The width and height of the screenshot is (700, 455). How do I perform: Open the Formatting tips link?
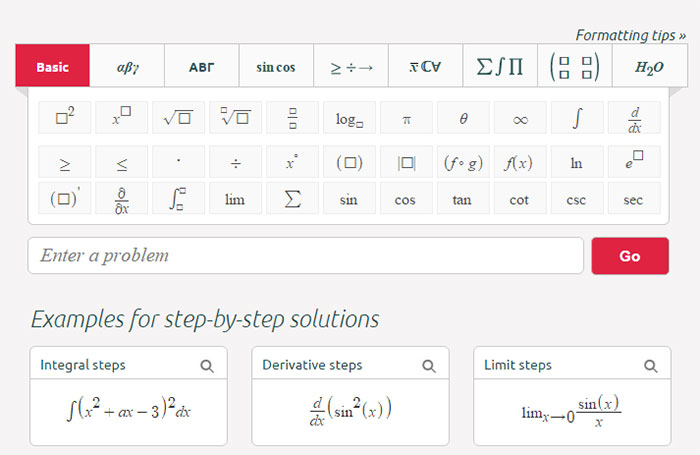[x=630, y=35]
